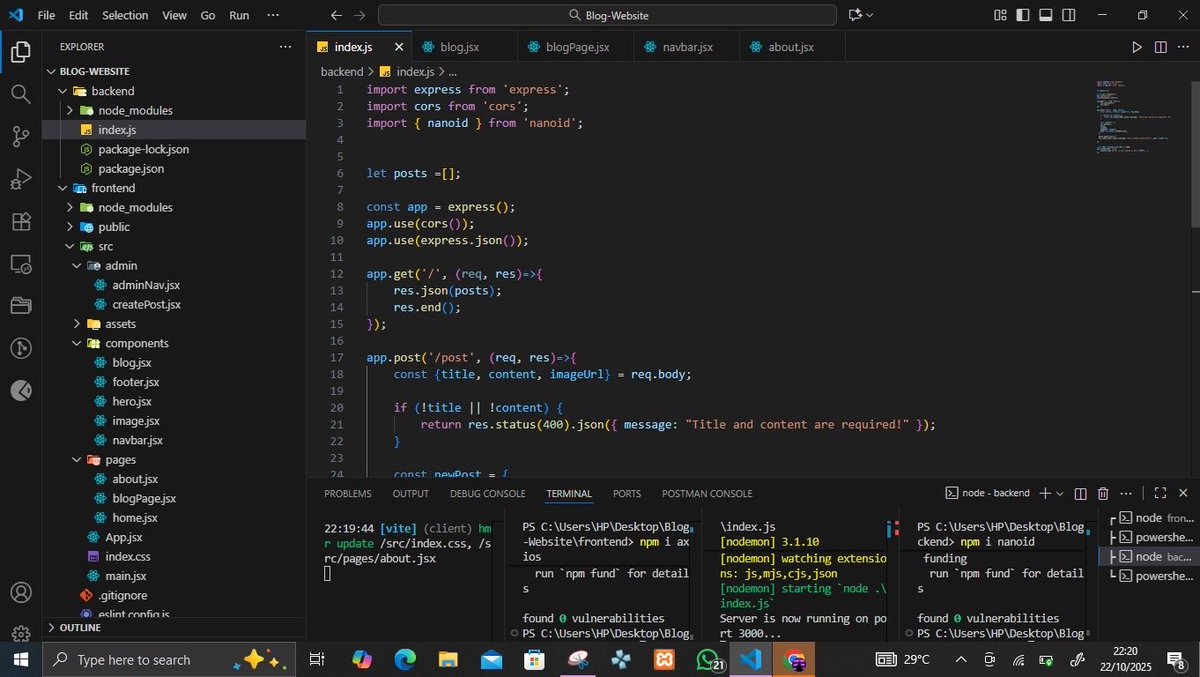The height and width of the screenshot is (677, 1200).
Task: Open Copilot chat icon in title bar
Action: point(855,15)
